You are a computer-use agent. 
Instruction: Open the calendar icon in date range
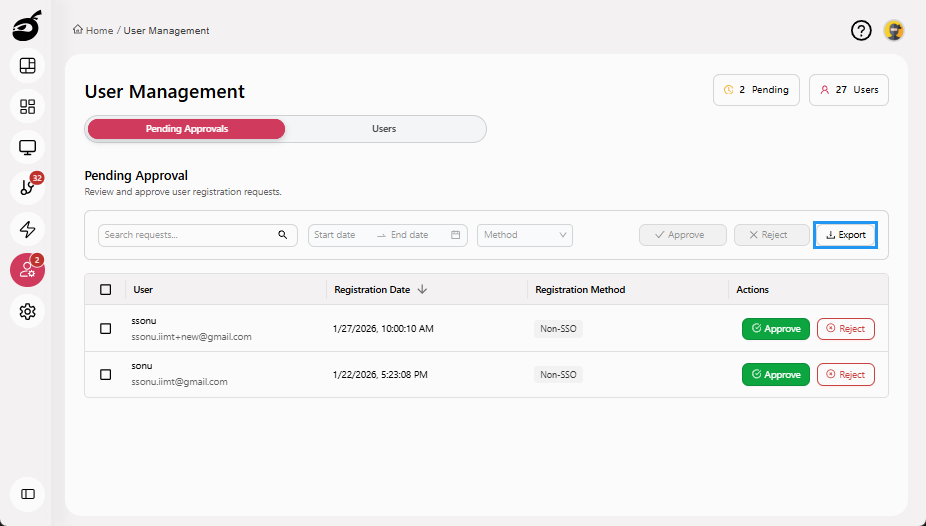pyautogui.click(x=455, y=235)
